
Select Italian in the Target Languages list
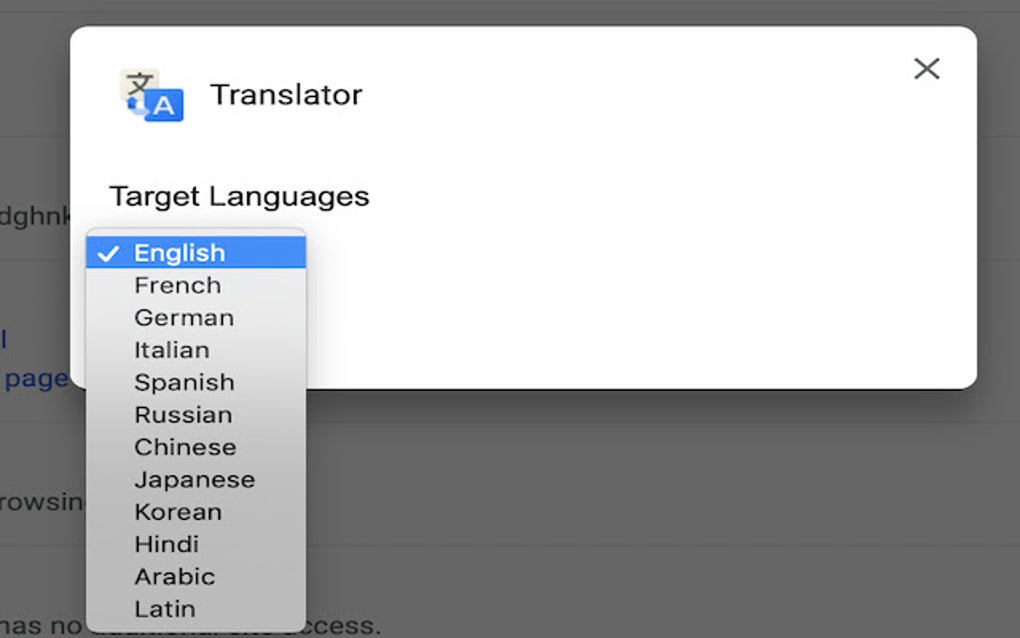pyautogui.click(x=172, y=349)
